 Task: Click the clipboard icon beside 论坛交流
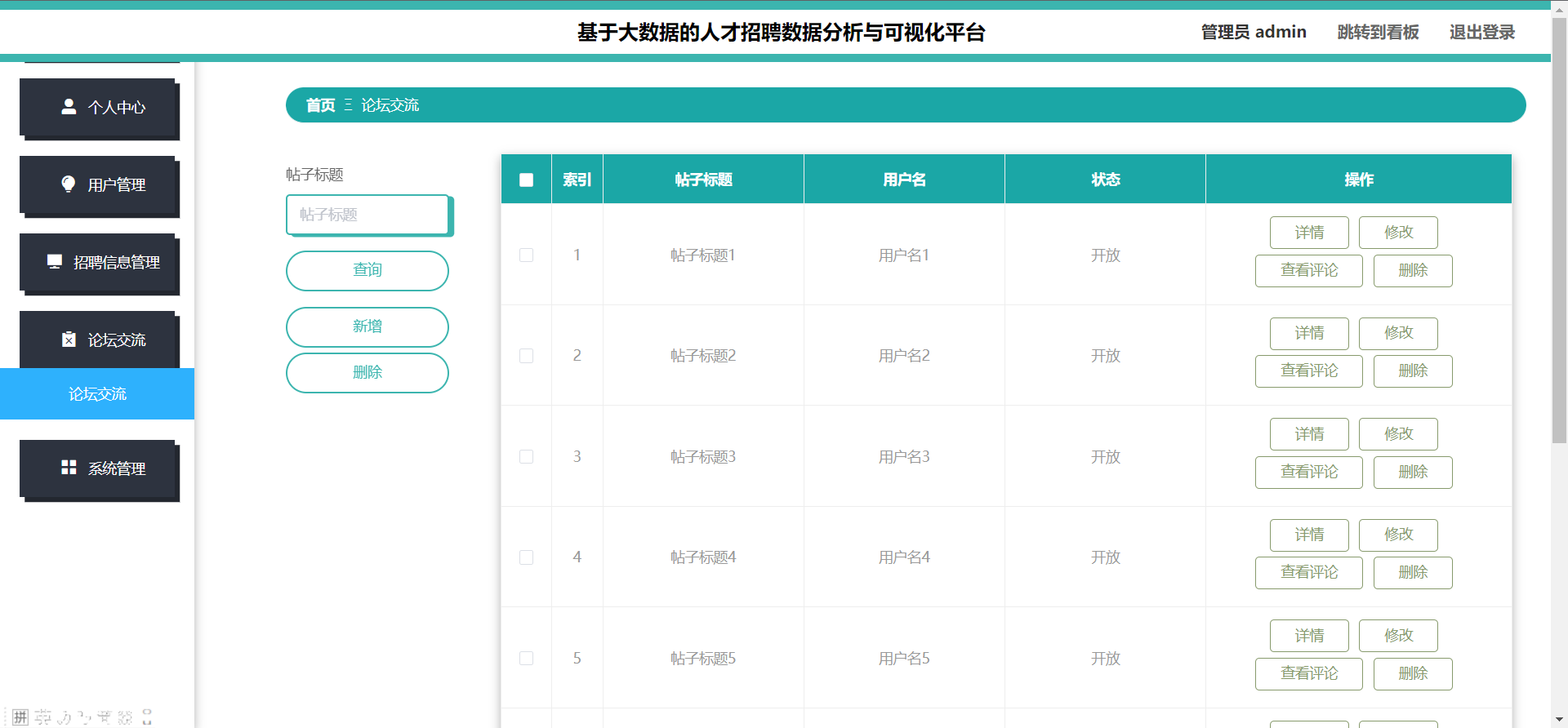coord(69,339)
